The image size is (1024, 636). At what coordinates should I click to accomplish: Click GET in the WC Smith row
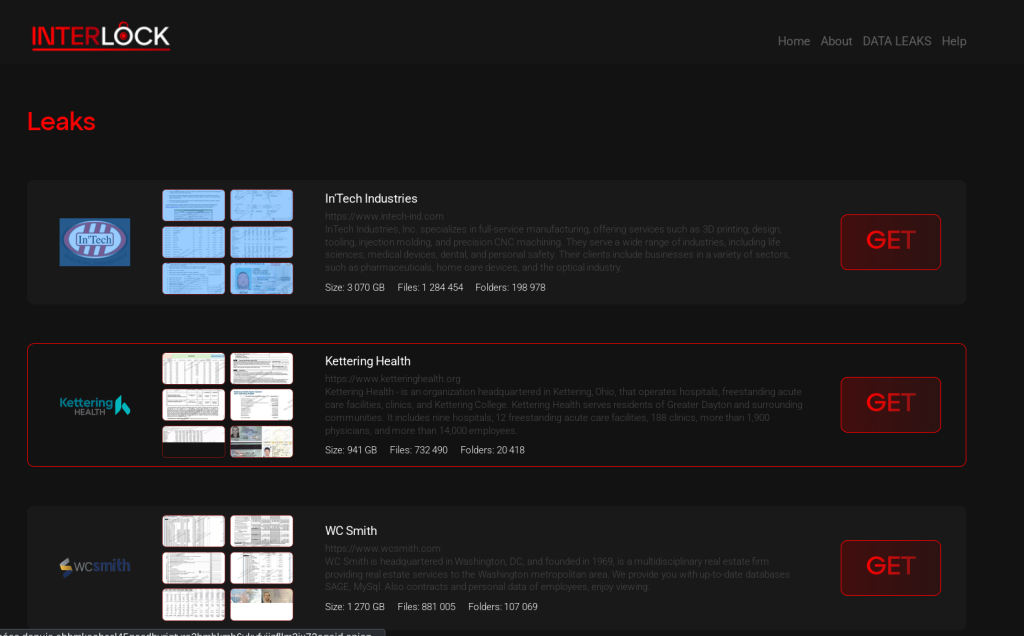tap(891, 567)
